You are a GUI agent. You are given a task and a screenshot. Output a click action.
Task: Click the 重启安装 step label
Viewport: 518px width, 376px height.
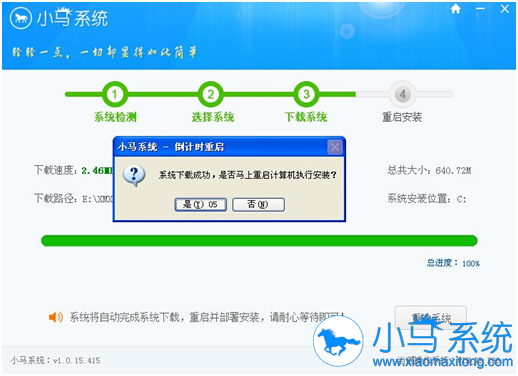click(x=402, y=117)
